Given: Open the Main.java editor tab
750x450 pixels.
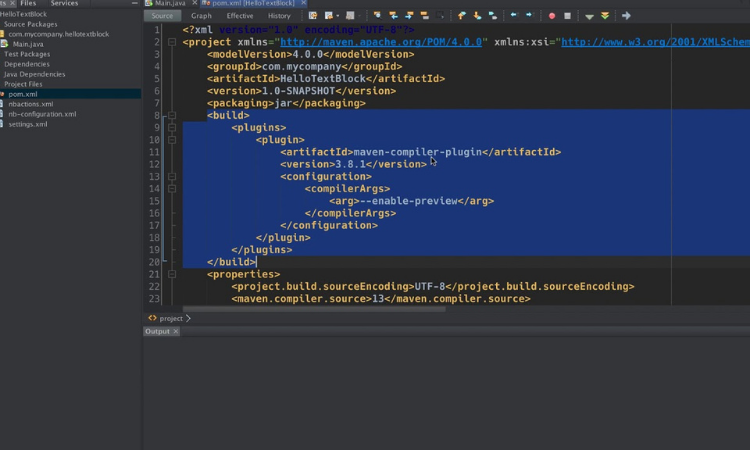Looking at the screenshot, I should click(x=170, y=3).
